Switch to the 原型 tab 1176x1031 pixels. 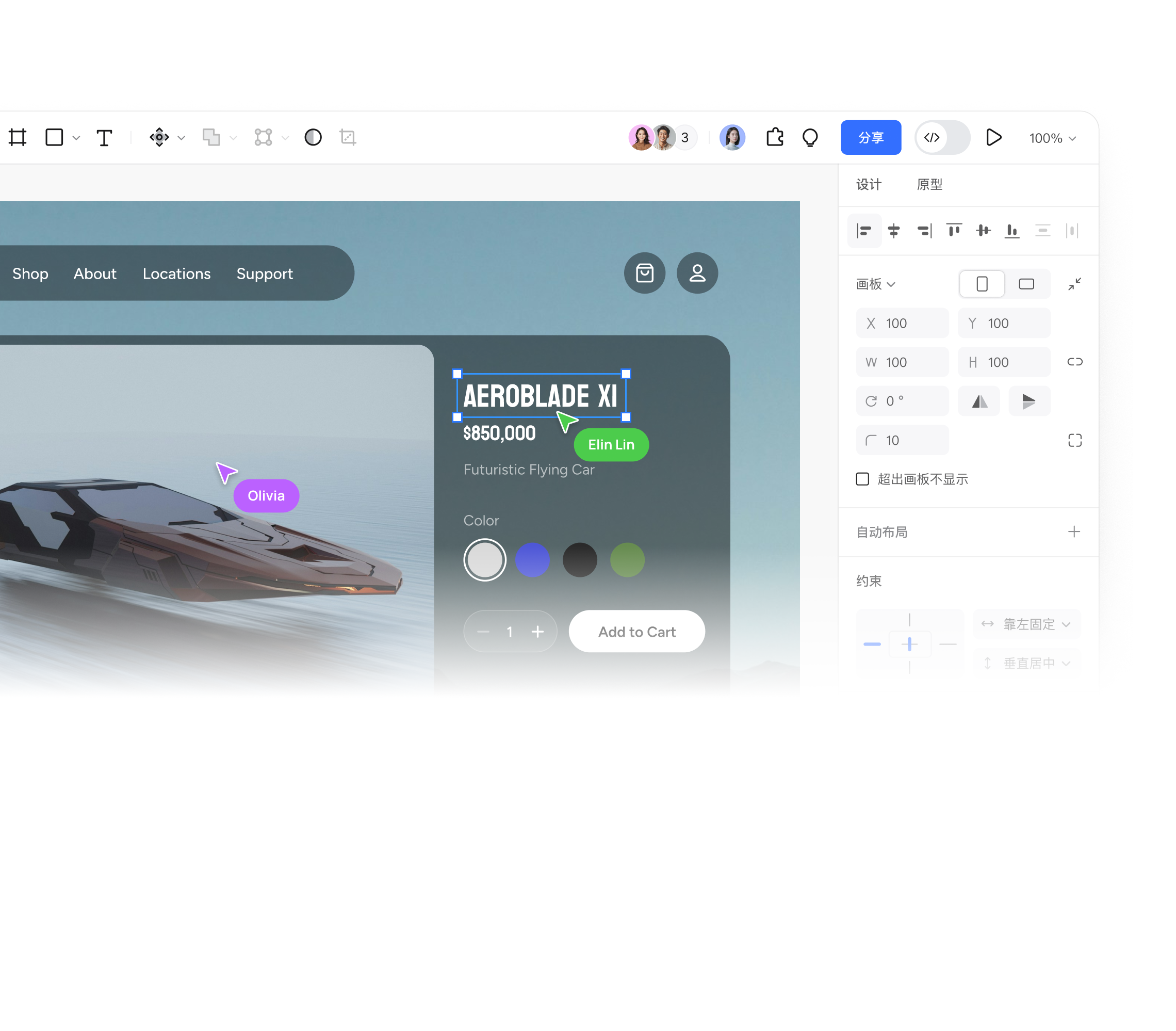(x=929, y=184)
